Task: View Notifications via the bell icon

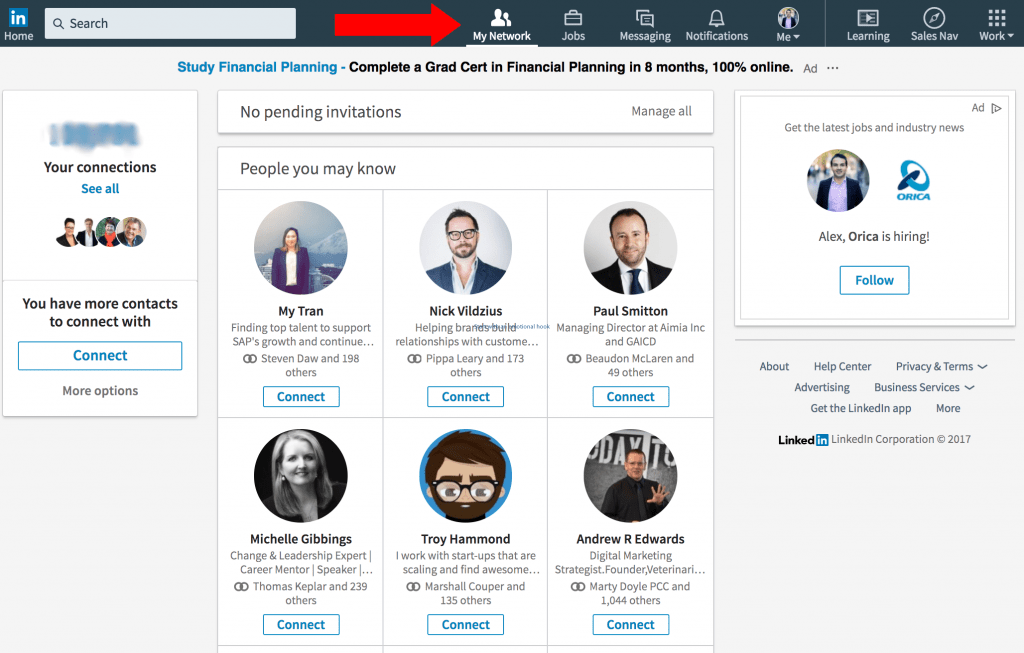Action: [x=716, y=17]
